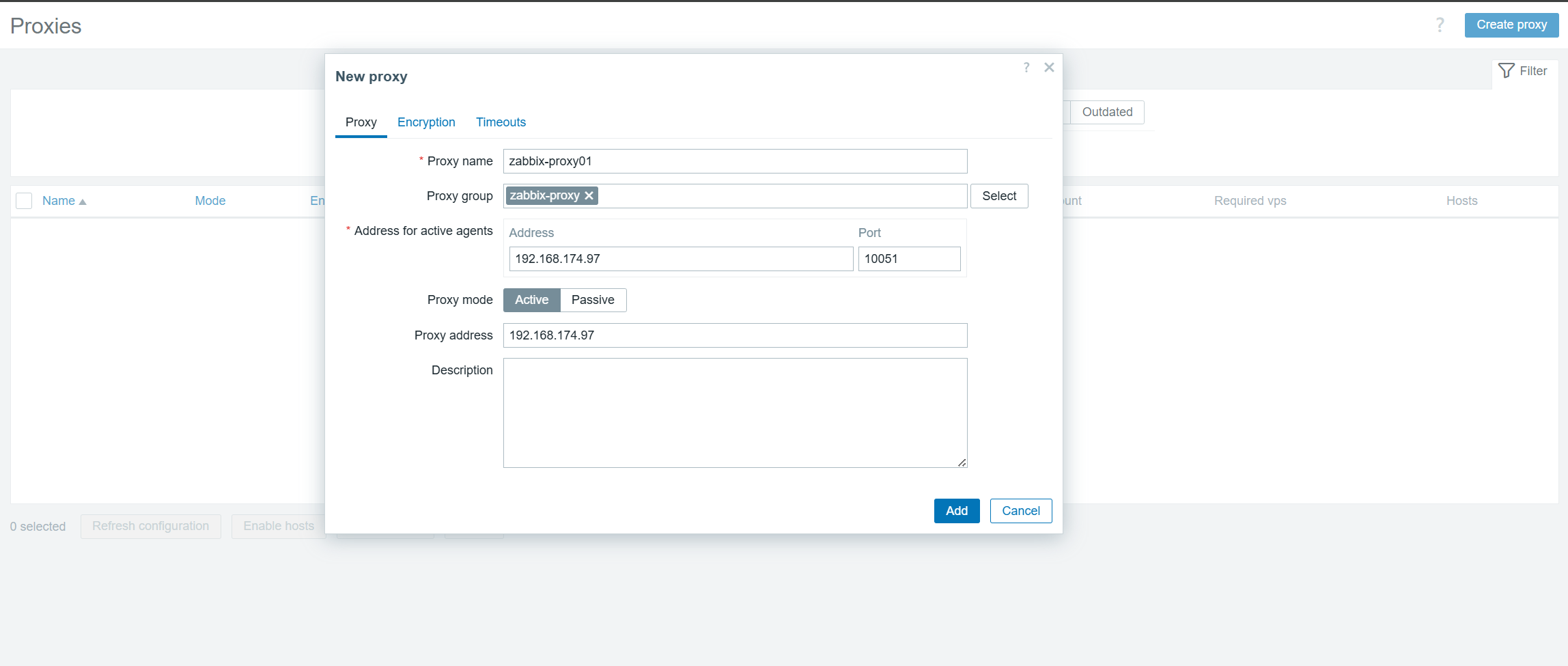Open the page help question mark icon

(x=1440, y=25)
